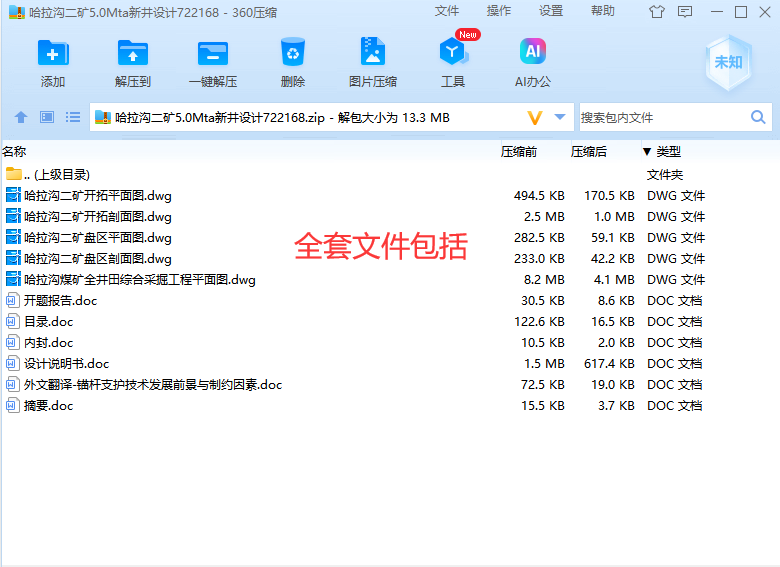Select the .. (上级目录) row
The image size is (780, 567).
coord(390,175)
